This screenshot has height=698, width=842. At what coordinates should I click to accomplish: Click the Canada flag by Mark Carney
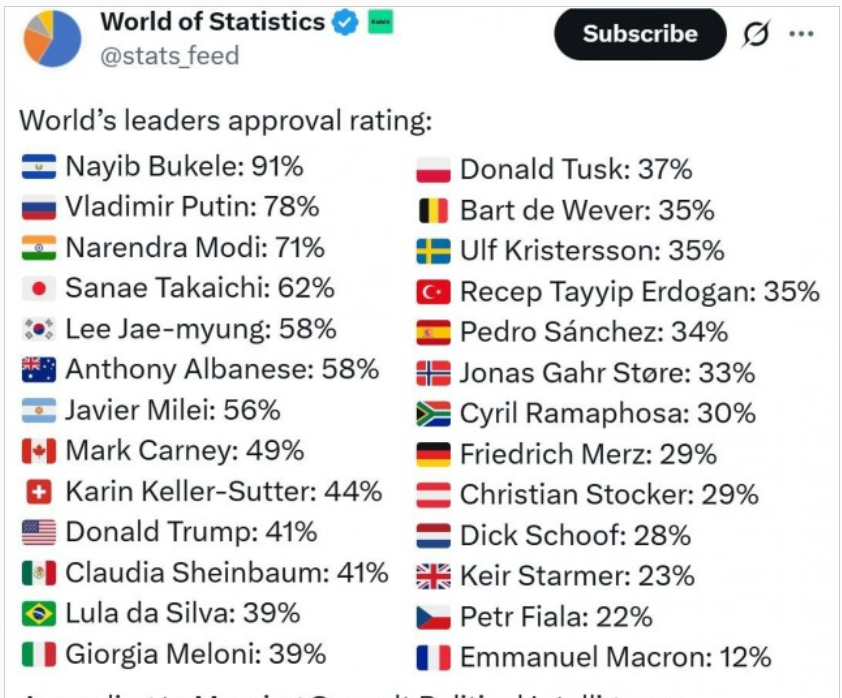(x=39, y=451)
